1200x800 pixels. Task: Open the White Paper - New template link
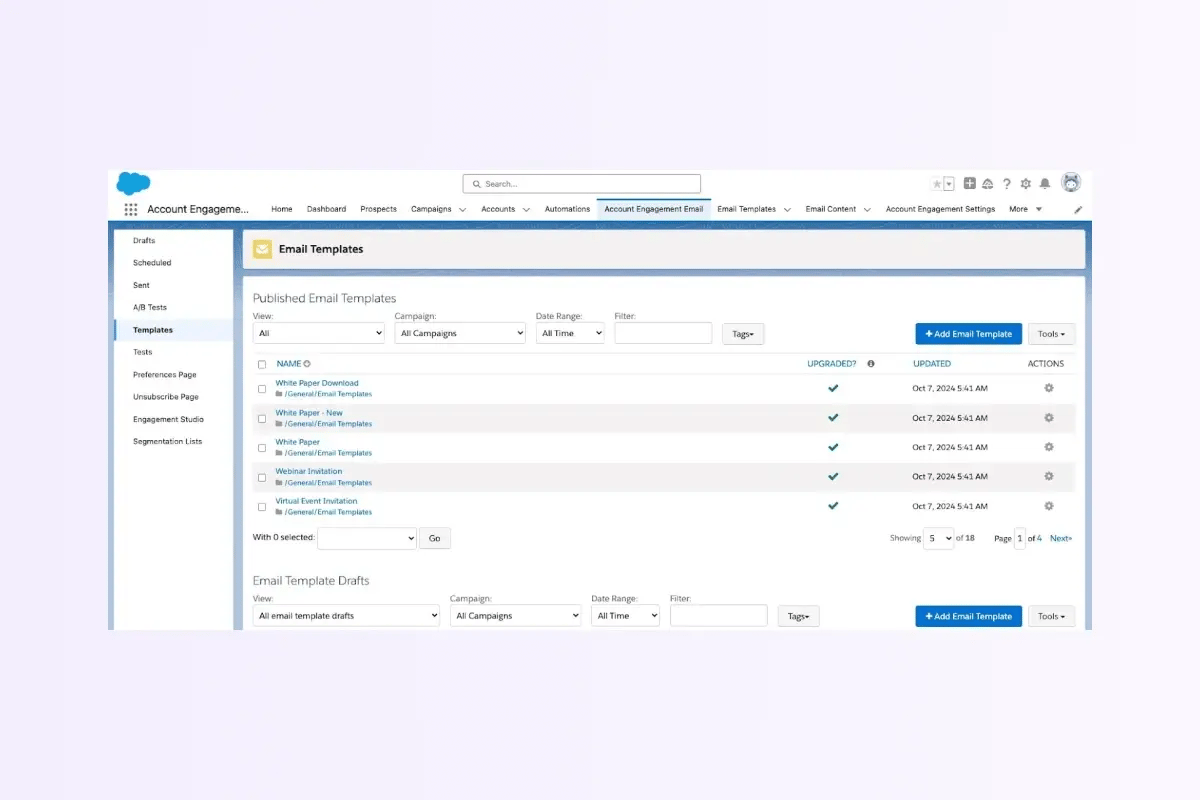pyautogui.click(x=308, y=412)
